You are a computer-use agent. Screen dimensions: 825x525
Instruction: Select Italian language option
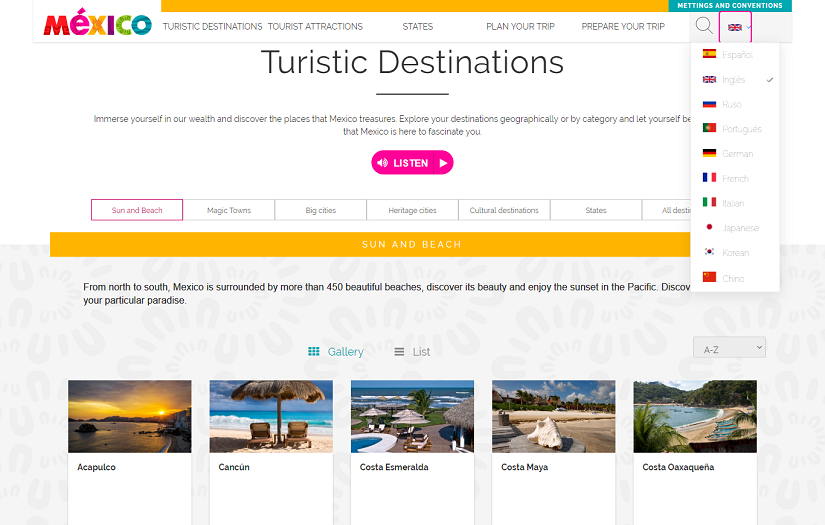coord(735,203)
